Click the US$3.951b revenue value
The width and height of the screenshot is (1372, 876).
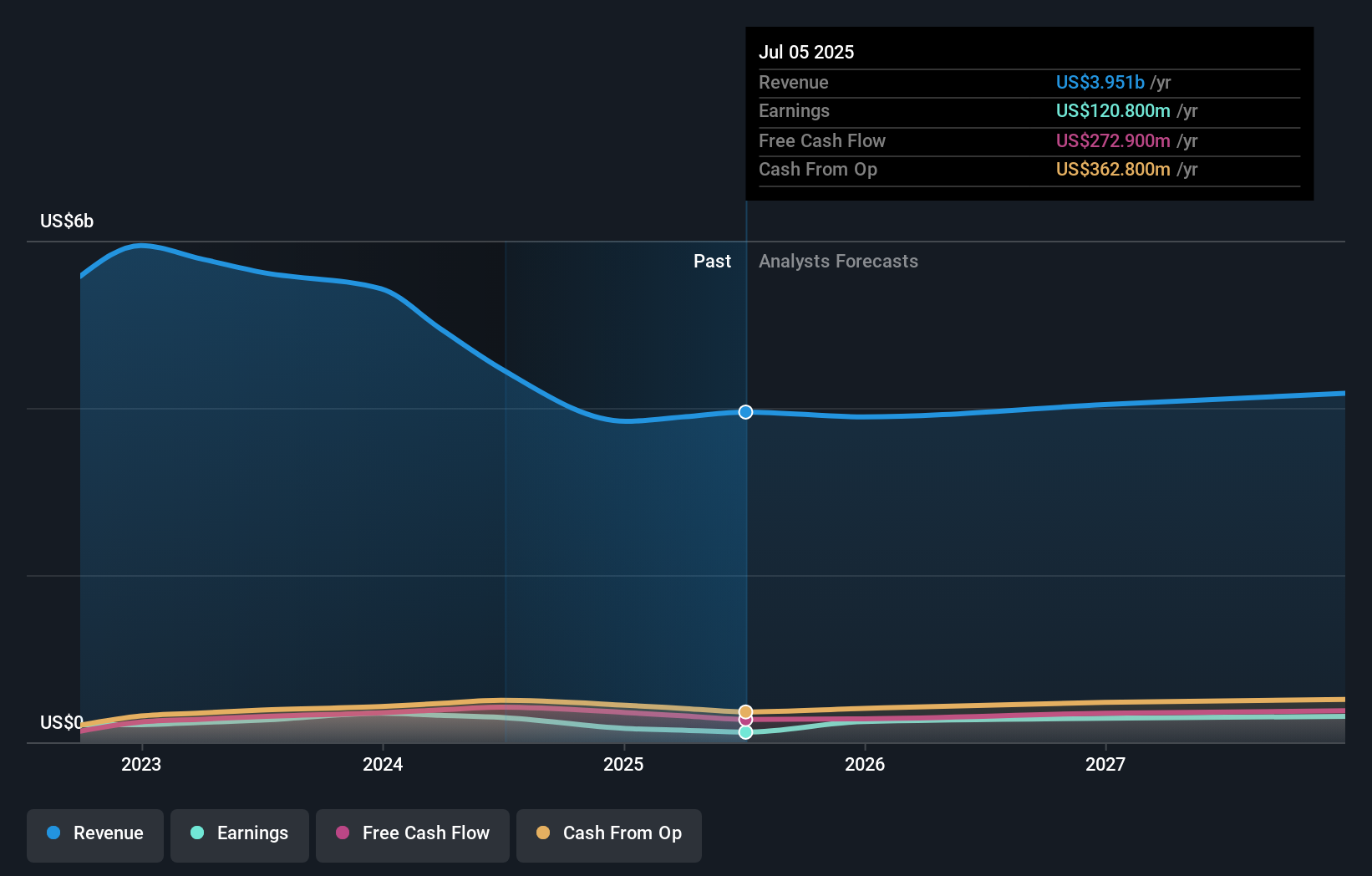click(x=1100, y=82)
